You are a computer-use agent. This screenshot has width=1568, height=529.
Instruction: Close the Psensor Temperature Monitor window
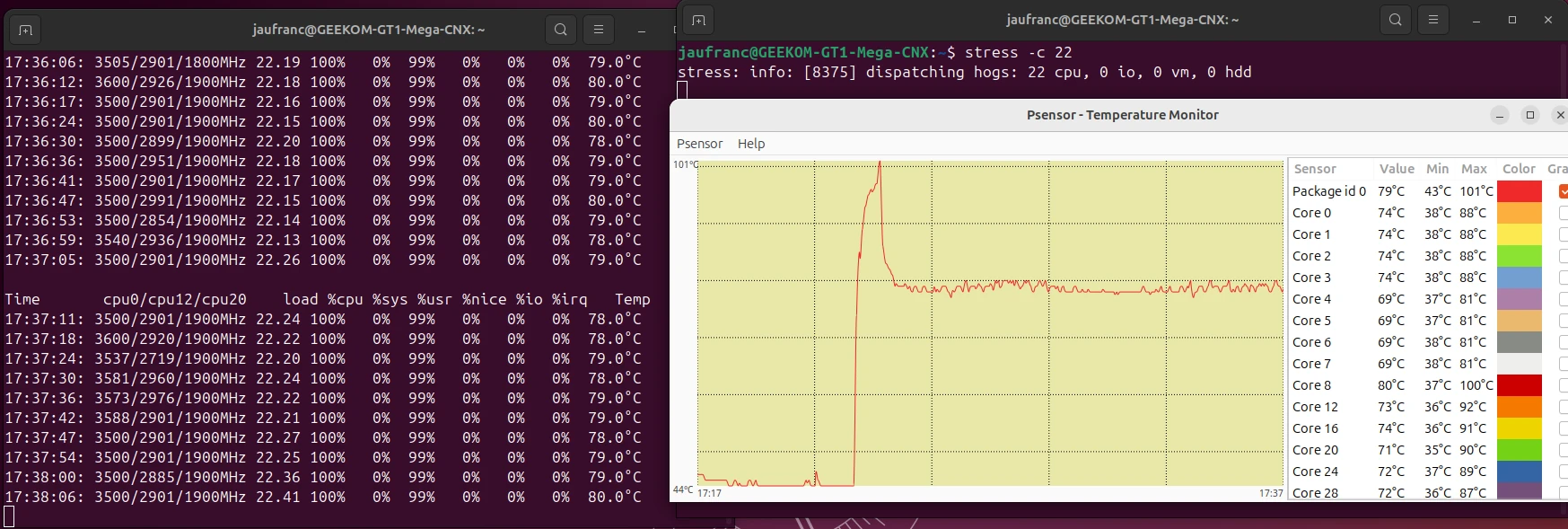(1560, 115)
